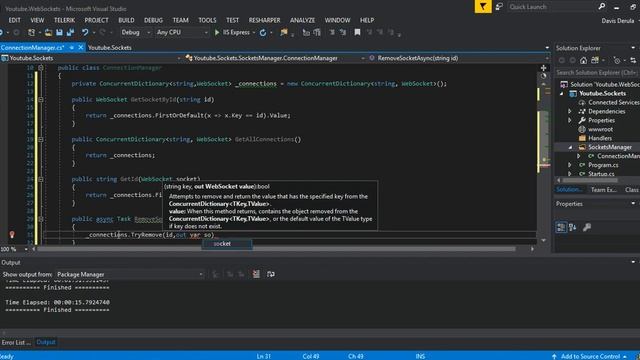Collapse GetAllConnections method outline at line 19

40,140
